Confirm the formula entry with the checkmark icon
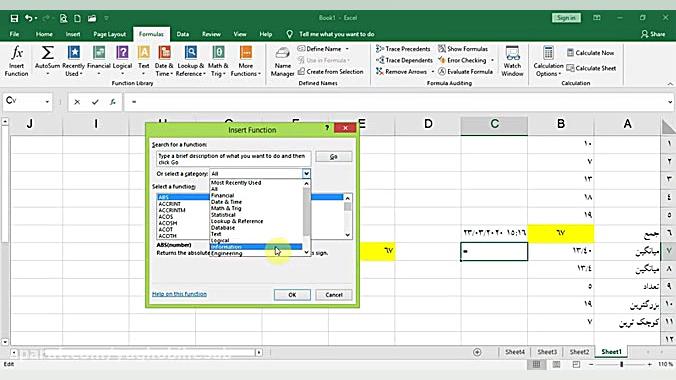Viewport: 676px width, 380px height. [x=95, y=102]
